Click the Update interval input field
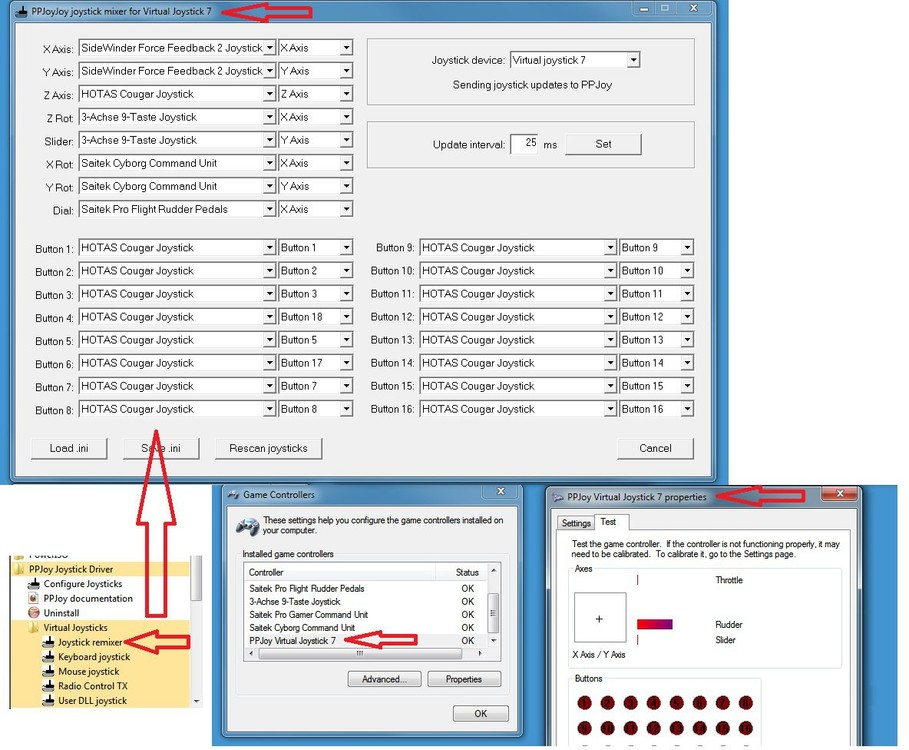 525,143
